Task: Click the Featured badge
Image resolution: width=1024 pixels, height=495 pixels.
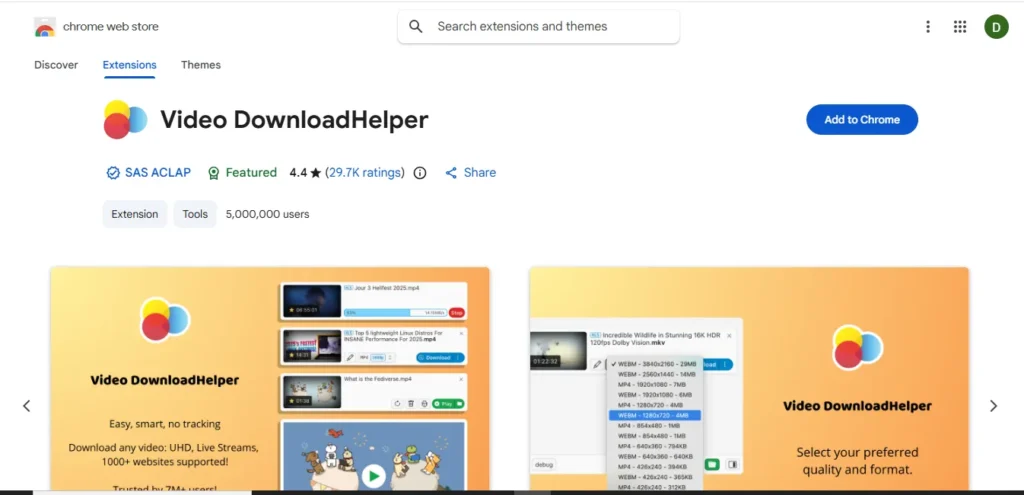Action: [242, 172]
